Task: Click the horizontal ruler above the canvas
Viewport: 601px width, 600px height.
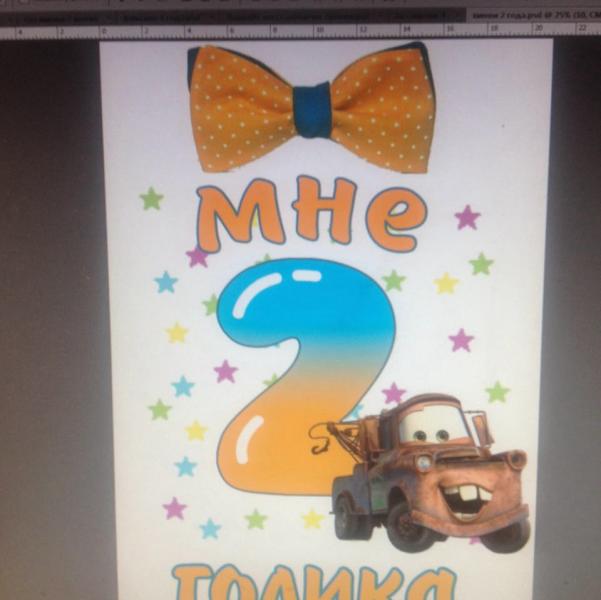Action: 300,30
